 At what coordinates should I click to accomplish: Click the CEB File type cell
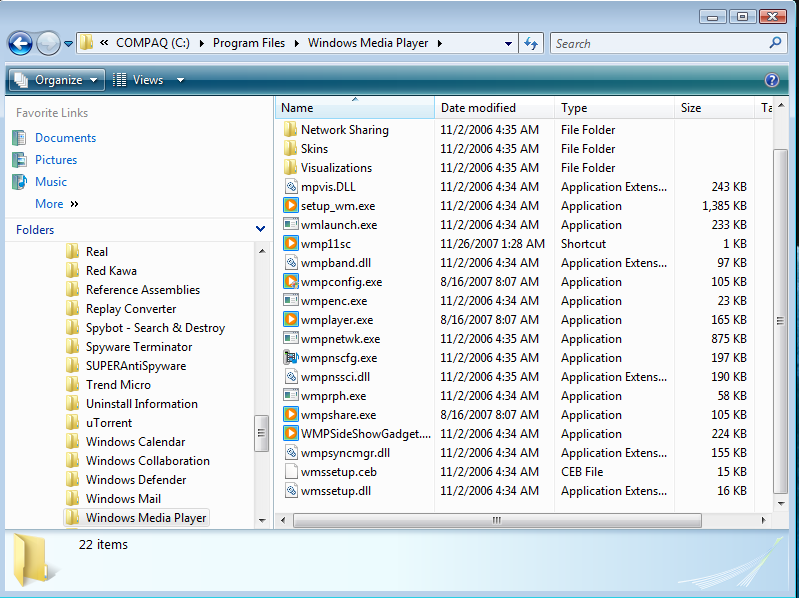[582, 472]
